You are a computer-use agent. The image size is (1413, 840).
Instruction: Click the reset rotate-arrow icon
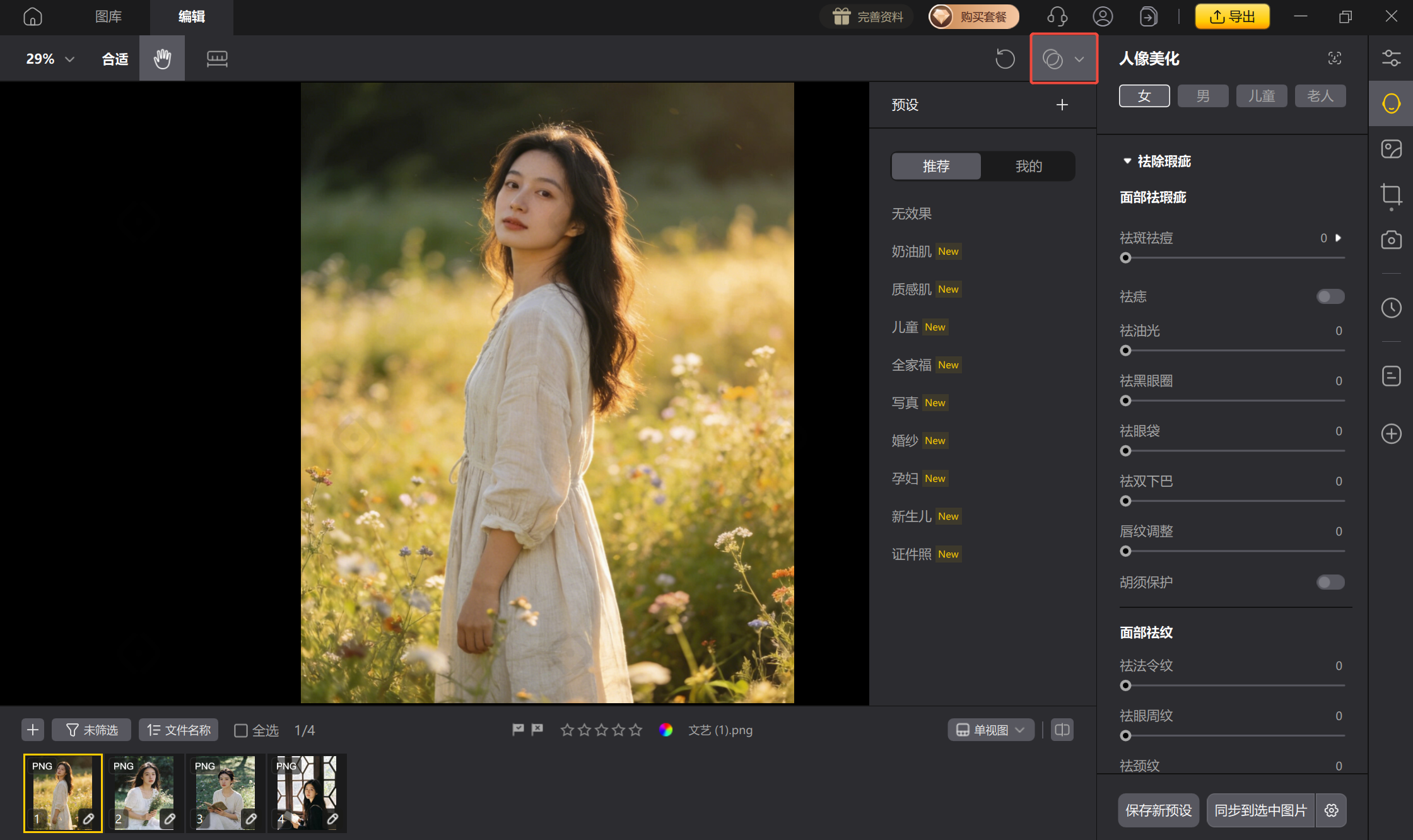tap(1005, 59)
